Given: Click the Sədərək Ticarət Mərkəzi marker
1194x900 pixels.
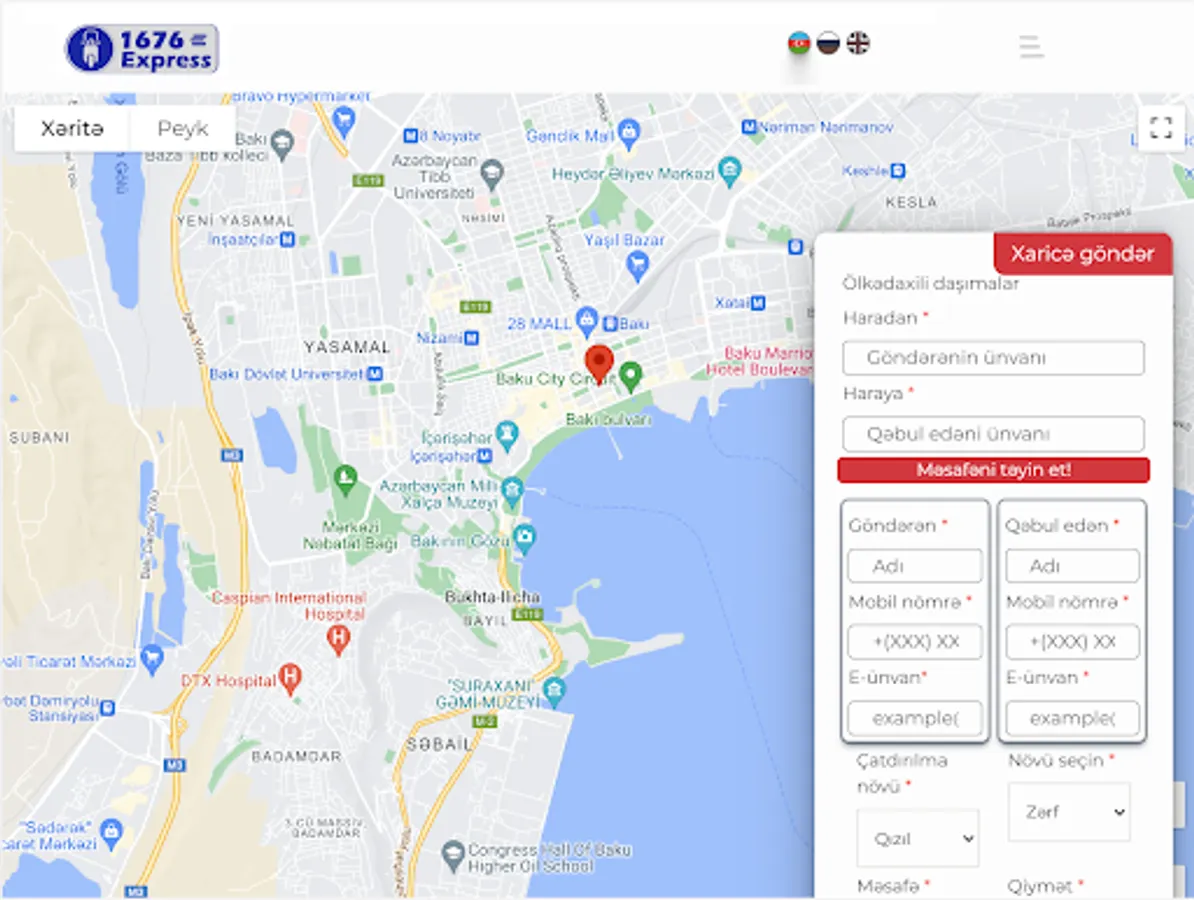Looking at the screenshot, I should (x=111, y=834).
